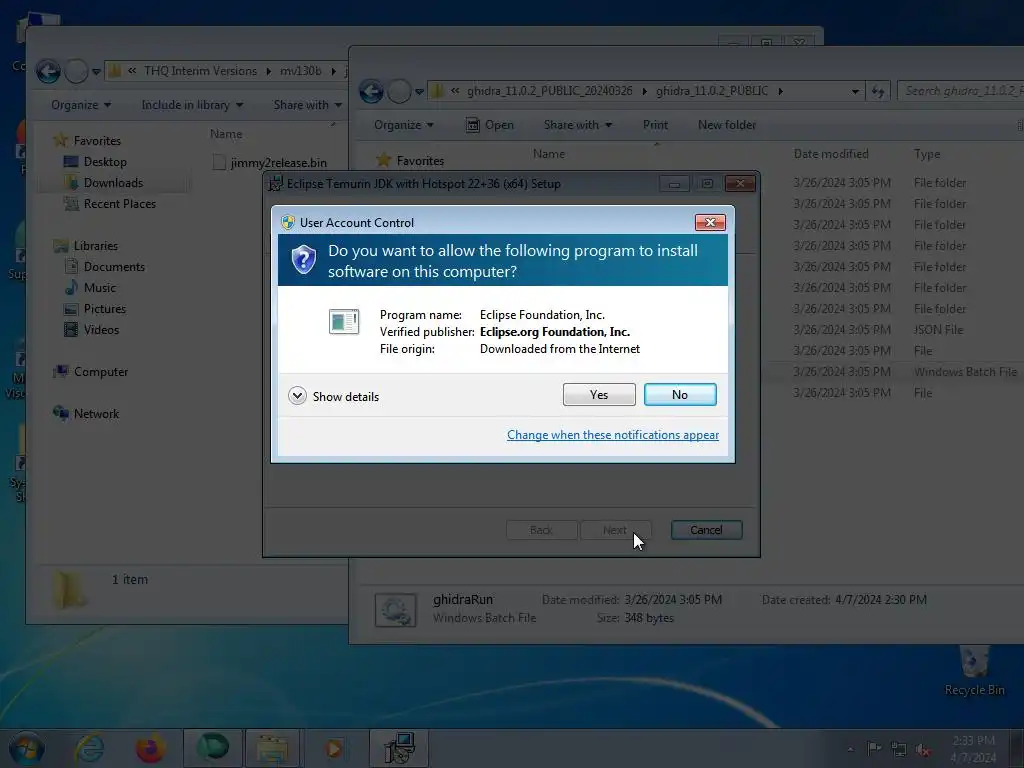Open Recycle Bin on desktop
This screenshot has height=768, width=1024.
point(974,671)
